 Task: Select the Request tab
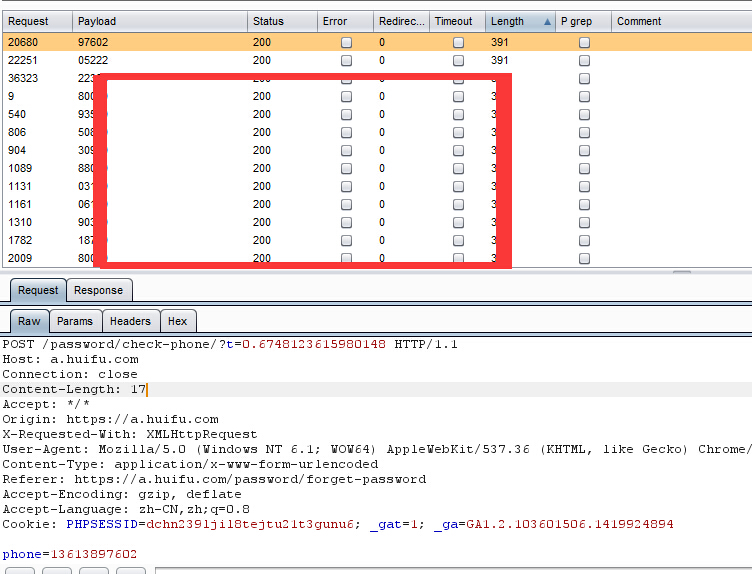[x=38, y=290]
